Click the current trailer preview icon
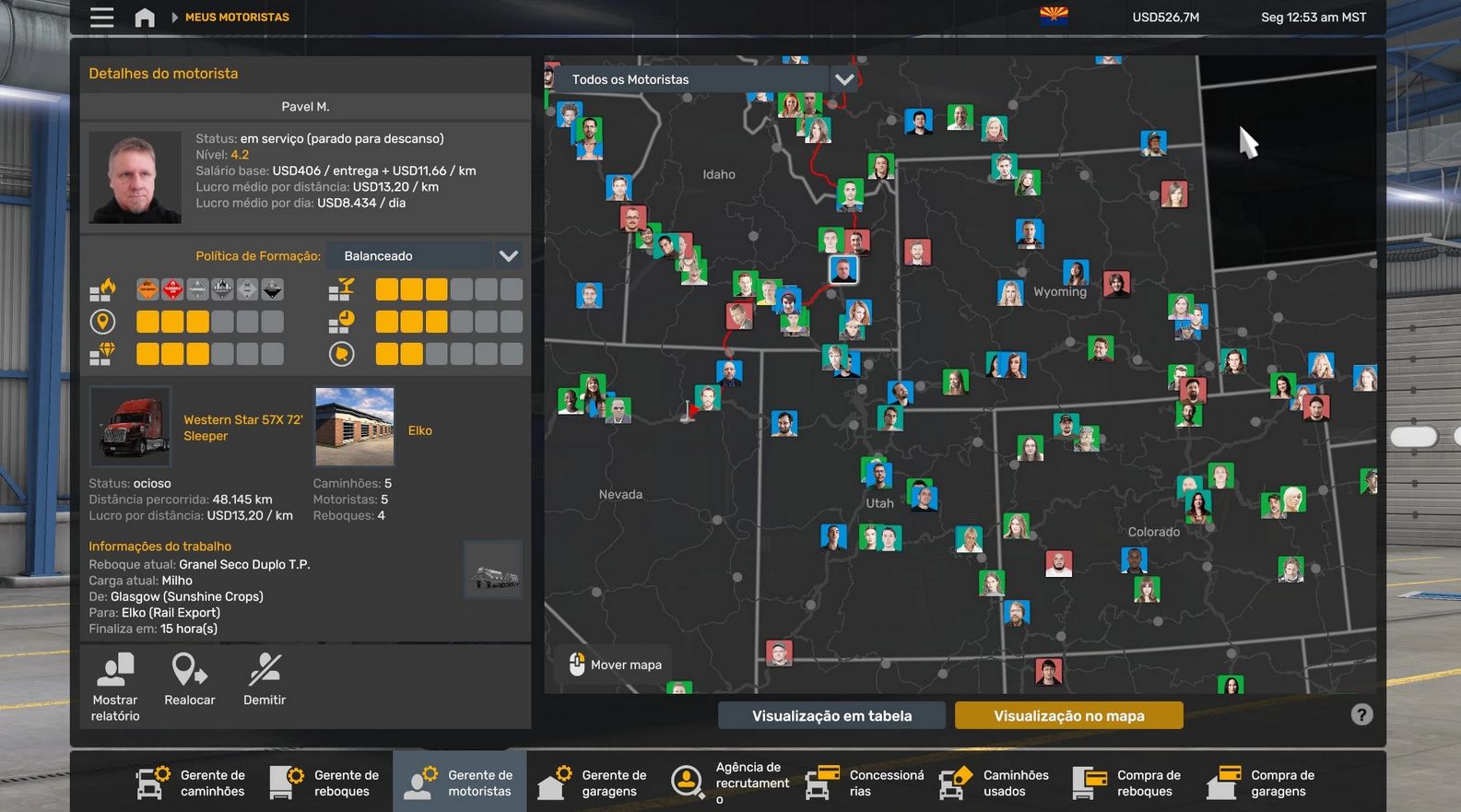This screenshot has height=812, width=1461. coord(493,571)
